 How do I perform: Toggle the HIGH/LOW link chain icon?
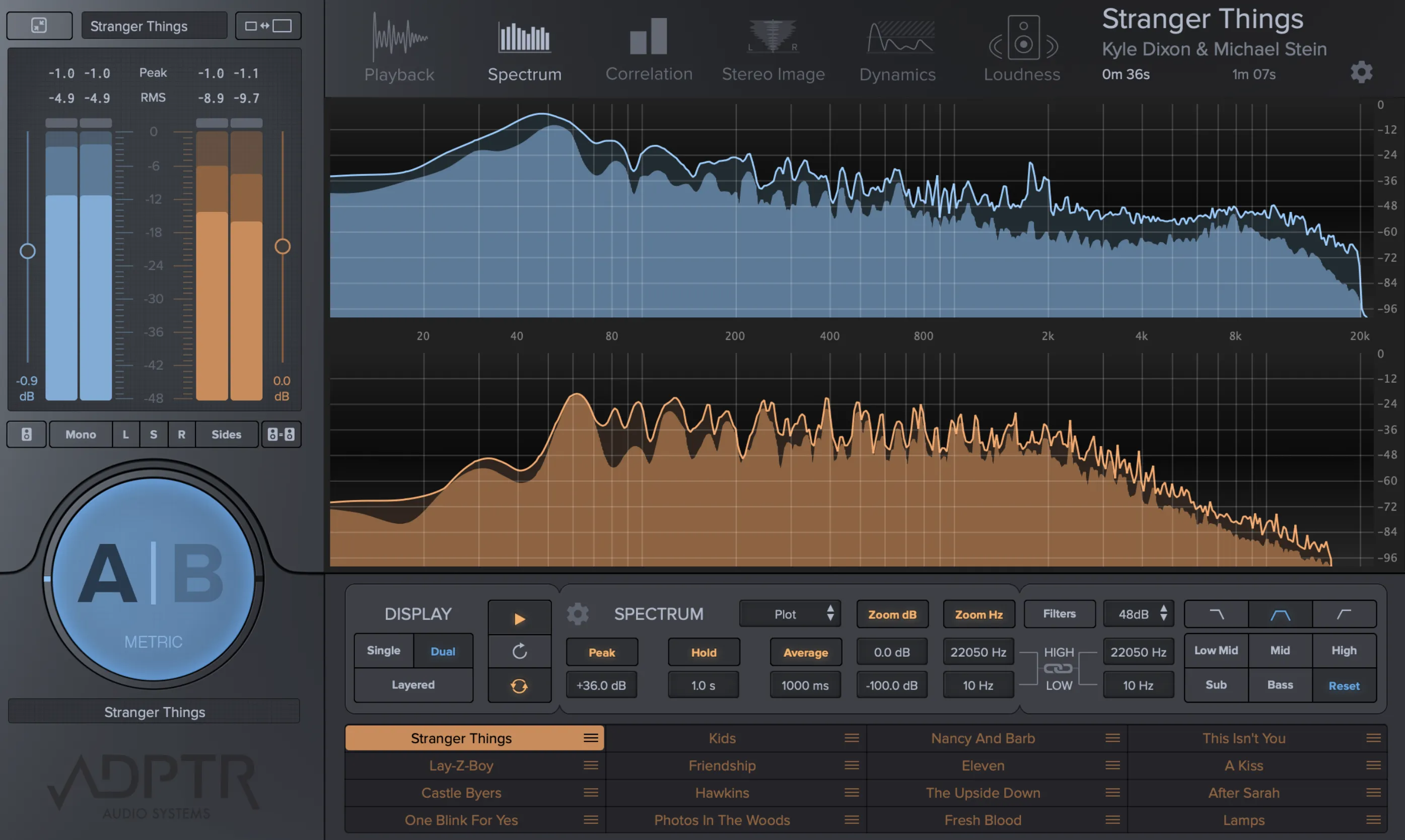point(1058,668)
